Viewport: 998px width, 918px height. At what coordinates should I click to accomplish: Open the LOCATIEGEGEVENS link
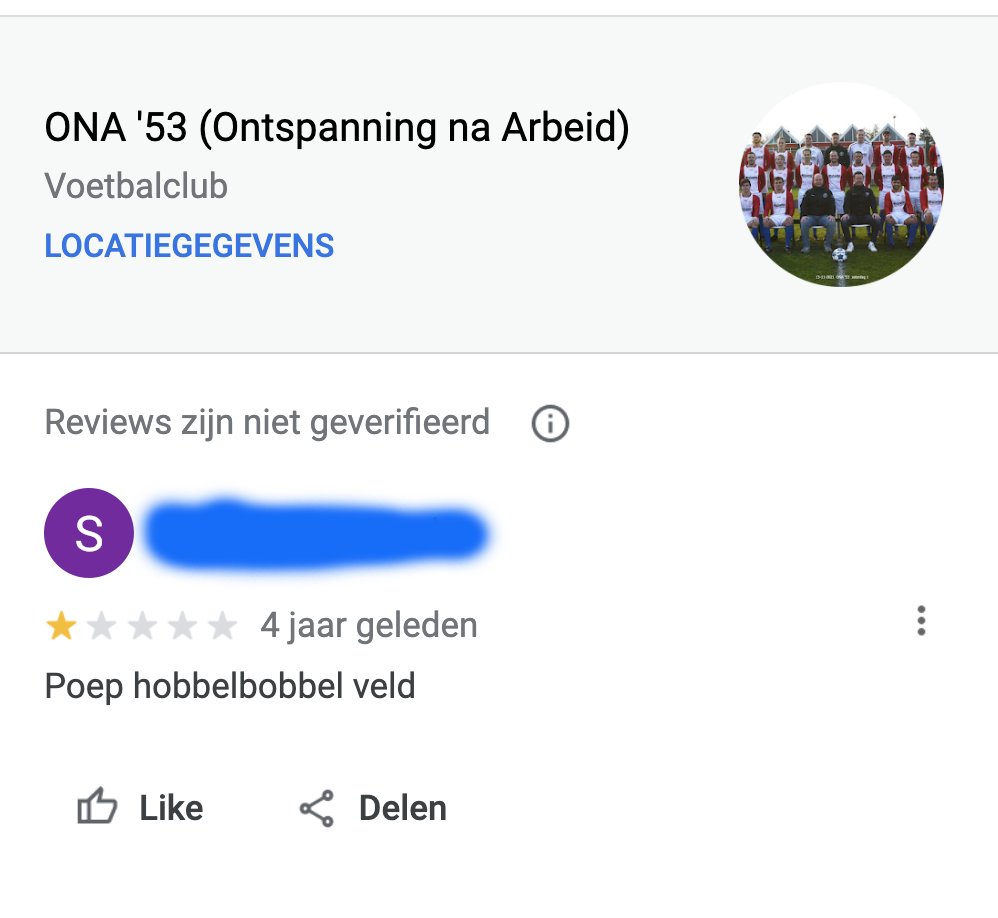click(x=189, y=246)
